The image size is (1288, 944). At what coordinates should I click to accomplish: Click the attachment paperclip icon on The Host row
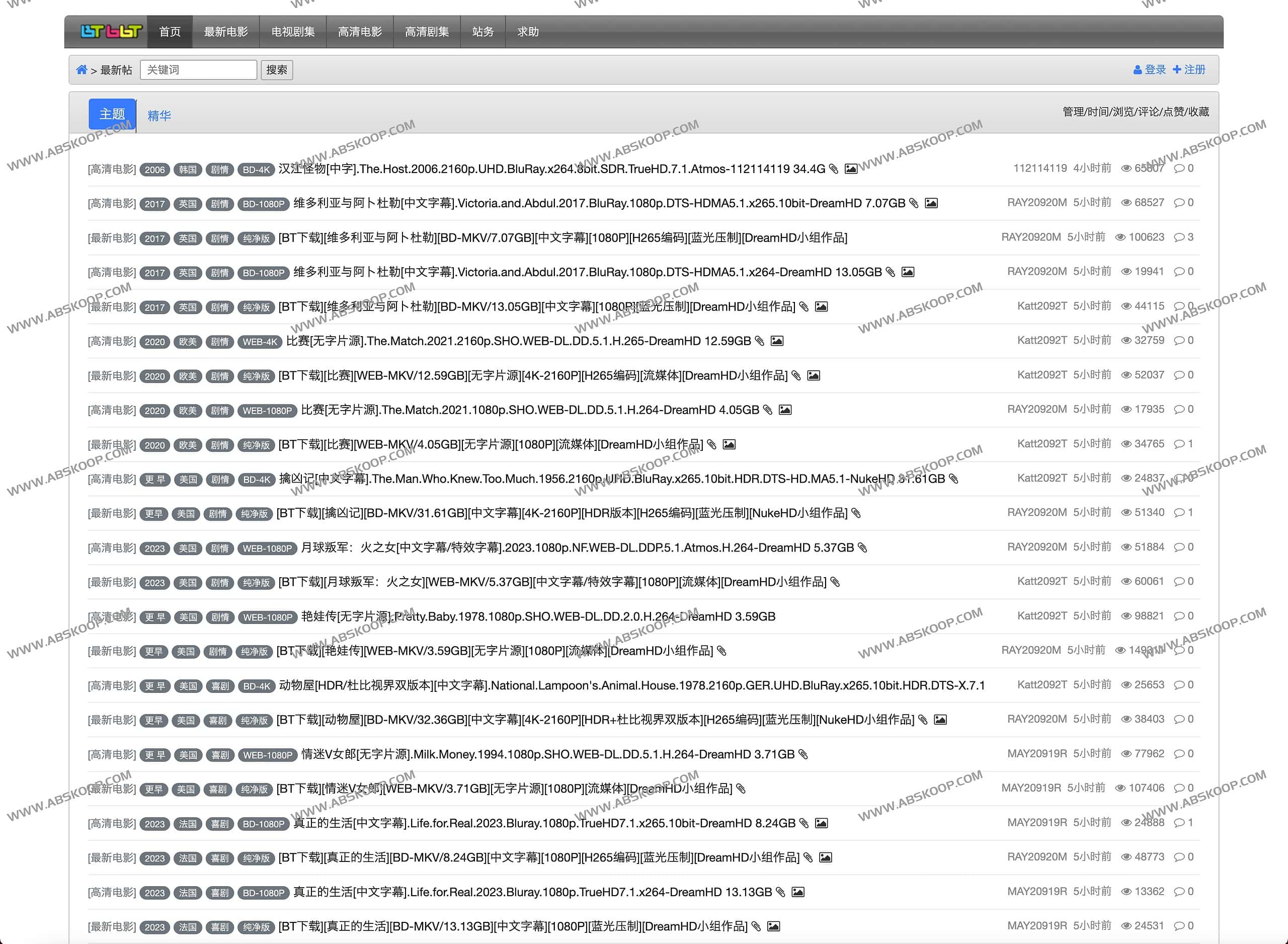834,169
